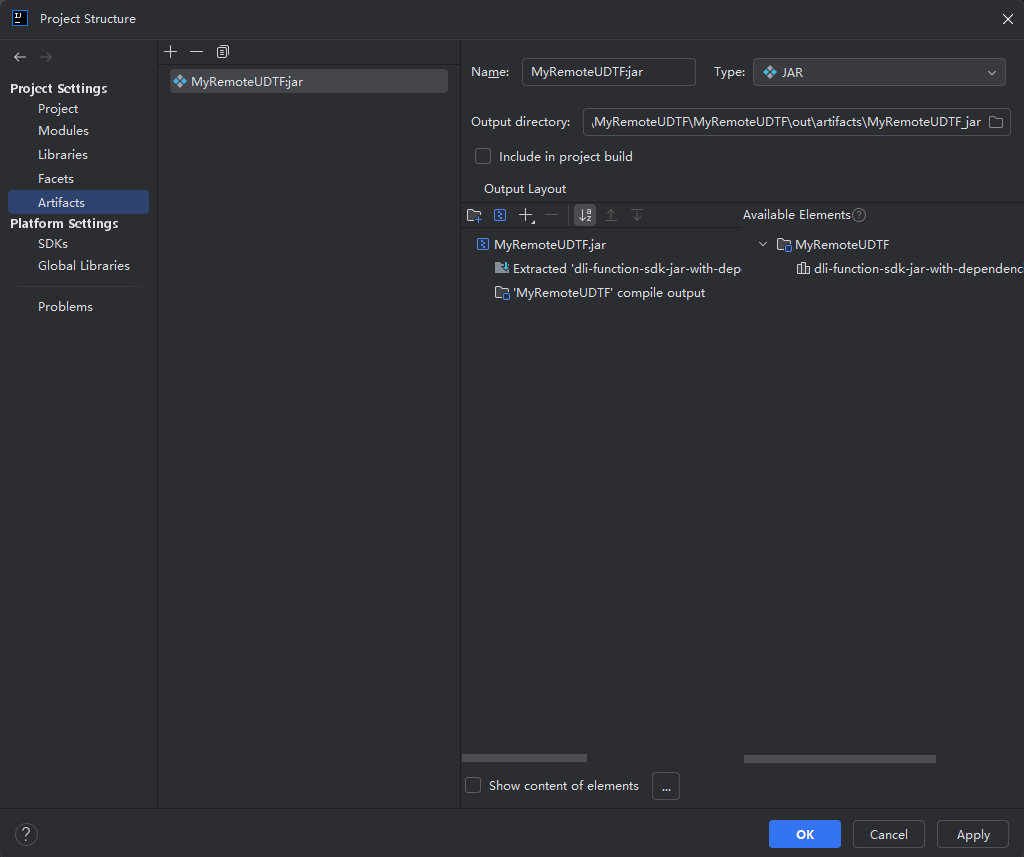Open the SDKs platform settings
Screen dimensions: 1024x857
[x=53, y=244]
